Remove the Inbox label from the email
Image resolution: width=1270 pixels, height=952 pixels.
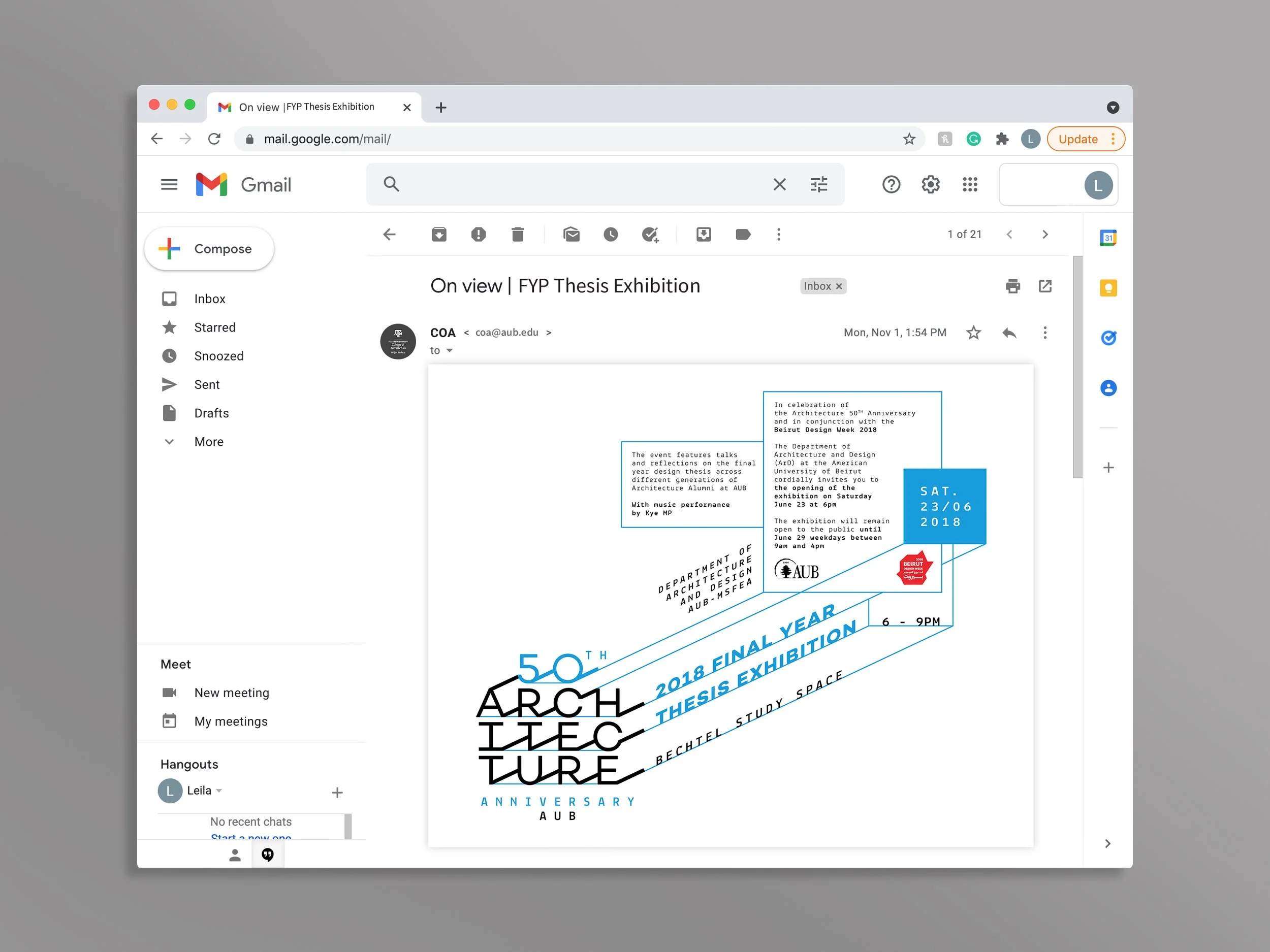[839, 286]
